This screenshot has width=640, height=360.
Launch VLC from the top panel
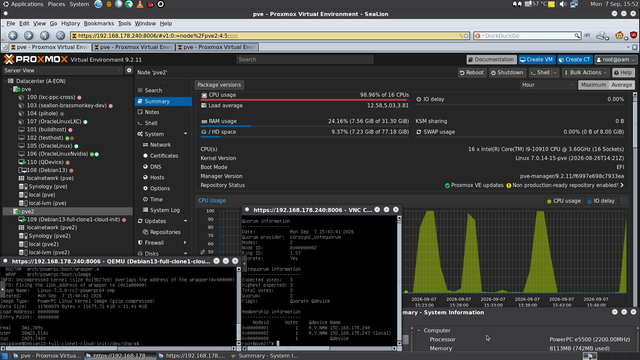(140, 4)
